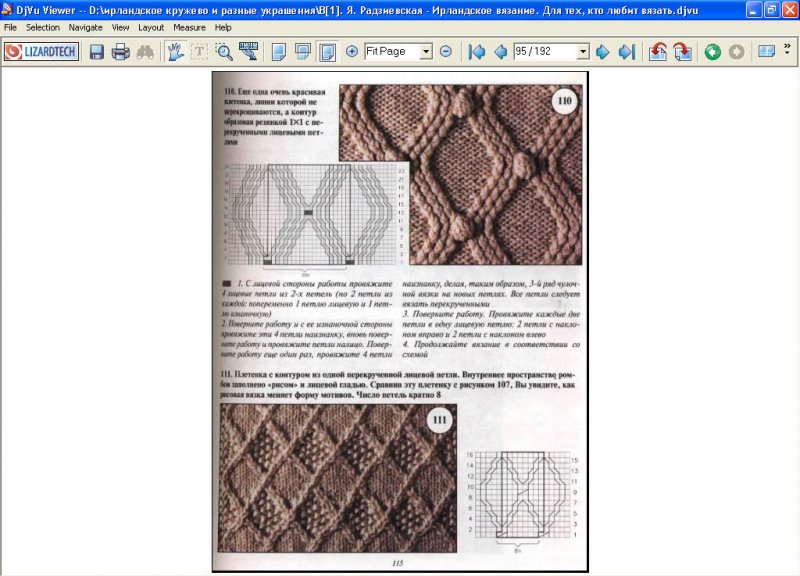Go to the next page
The height and width of the screenshot is (576, 800).
coord(603,52)
